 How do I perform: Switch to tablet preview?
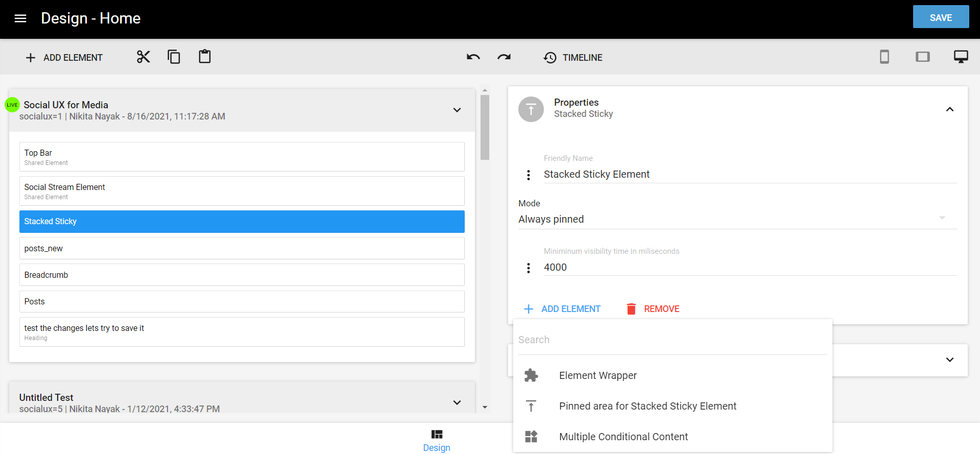(922, 57)
